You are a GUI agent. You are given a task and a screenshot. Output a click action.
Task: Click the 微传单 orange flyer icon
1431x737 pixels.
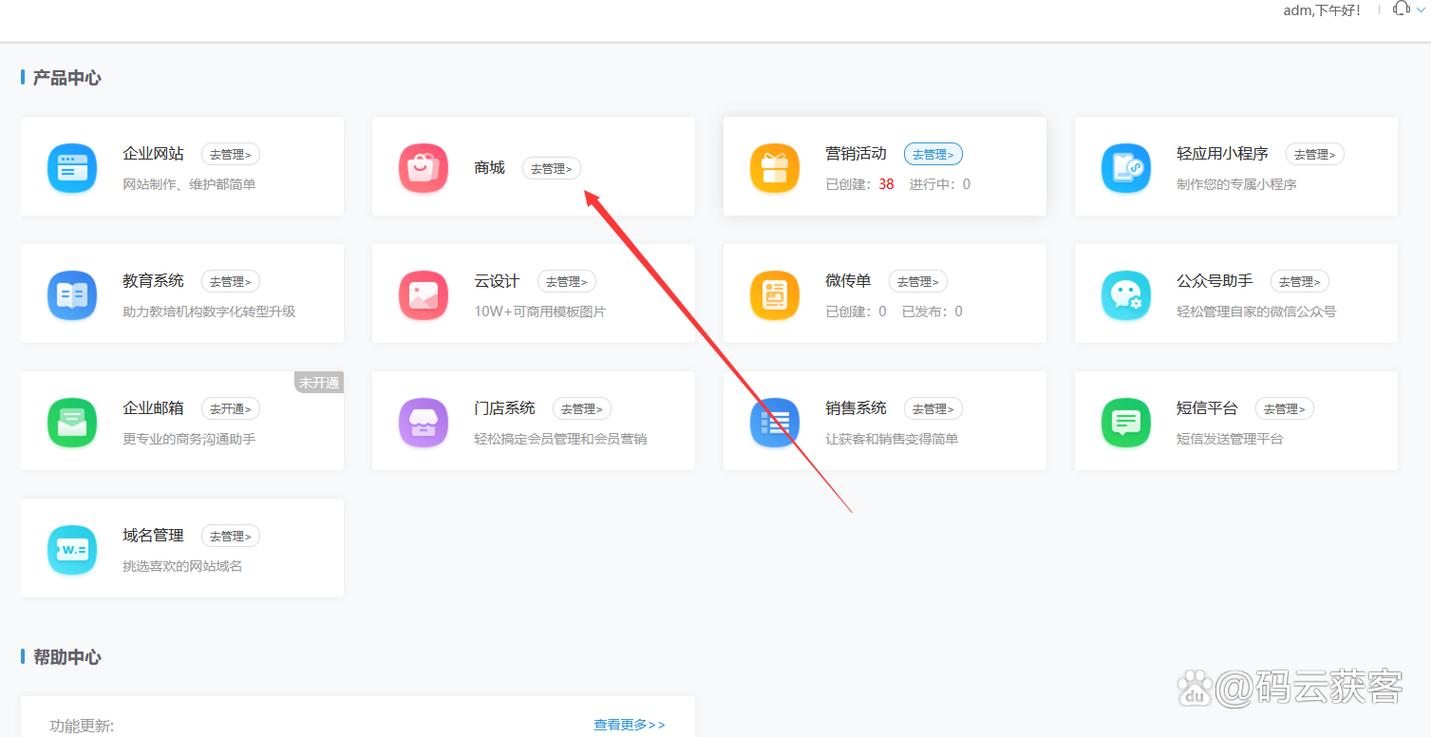coord(775,295)
